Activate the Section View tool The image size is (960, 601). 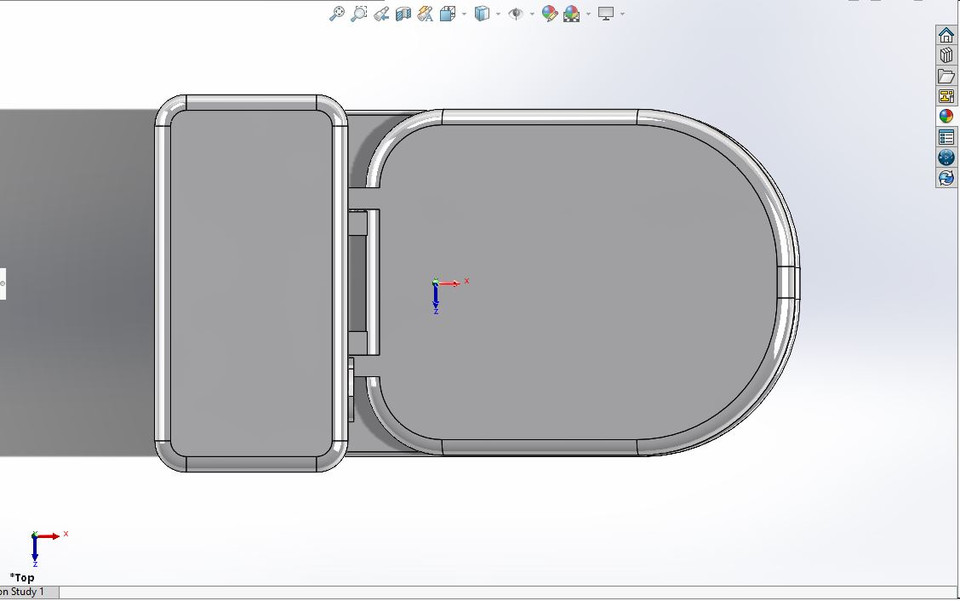(401, 13)
